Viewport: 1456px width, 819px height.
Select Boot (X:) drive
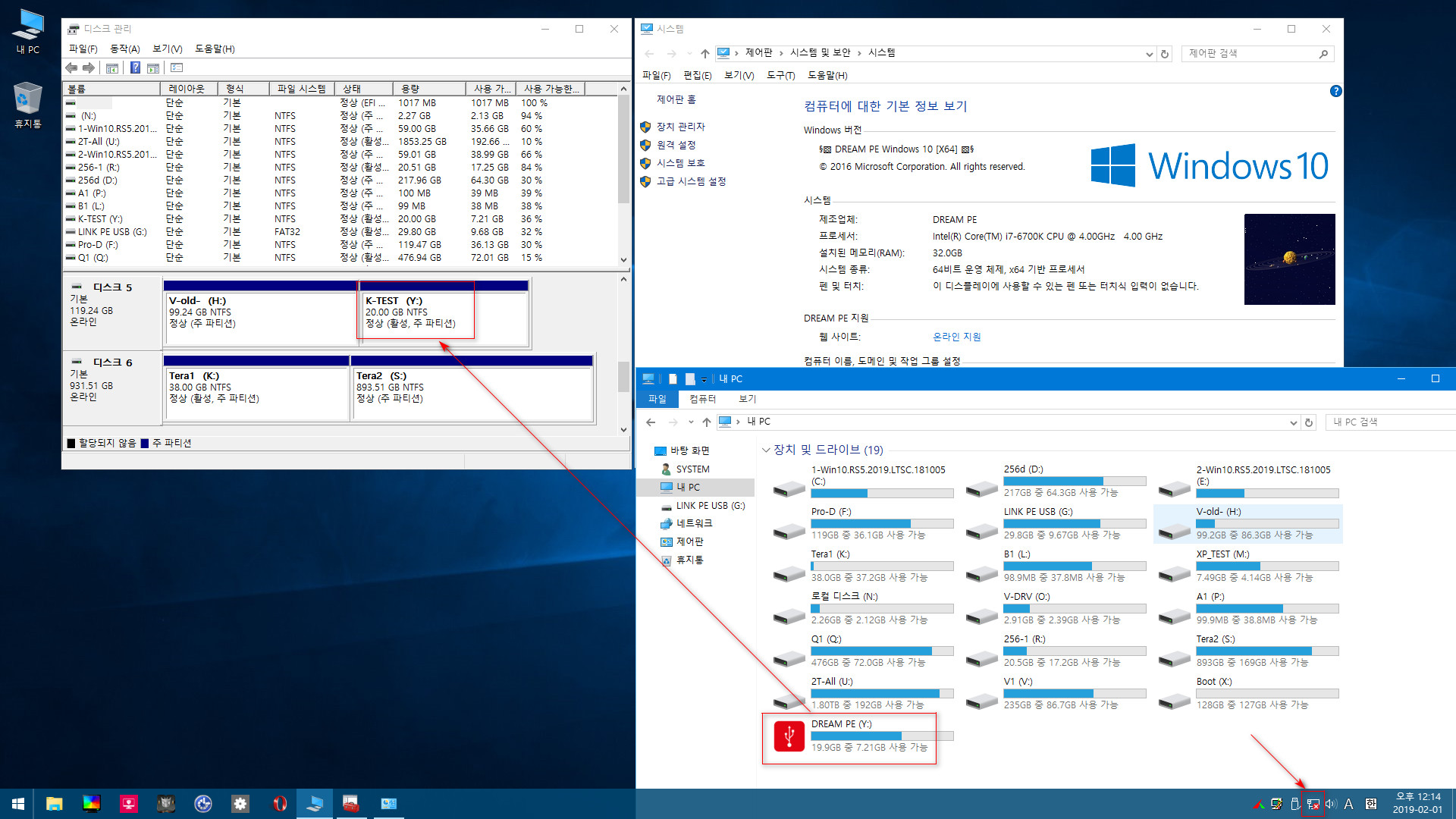click(x=1249, y=694)
